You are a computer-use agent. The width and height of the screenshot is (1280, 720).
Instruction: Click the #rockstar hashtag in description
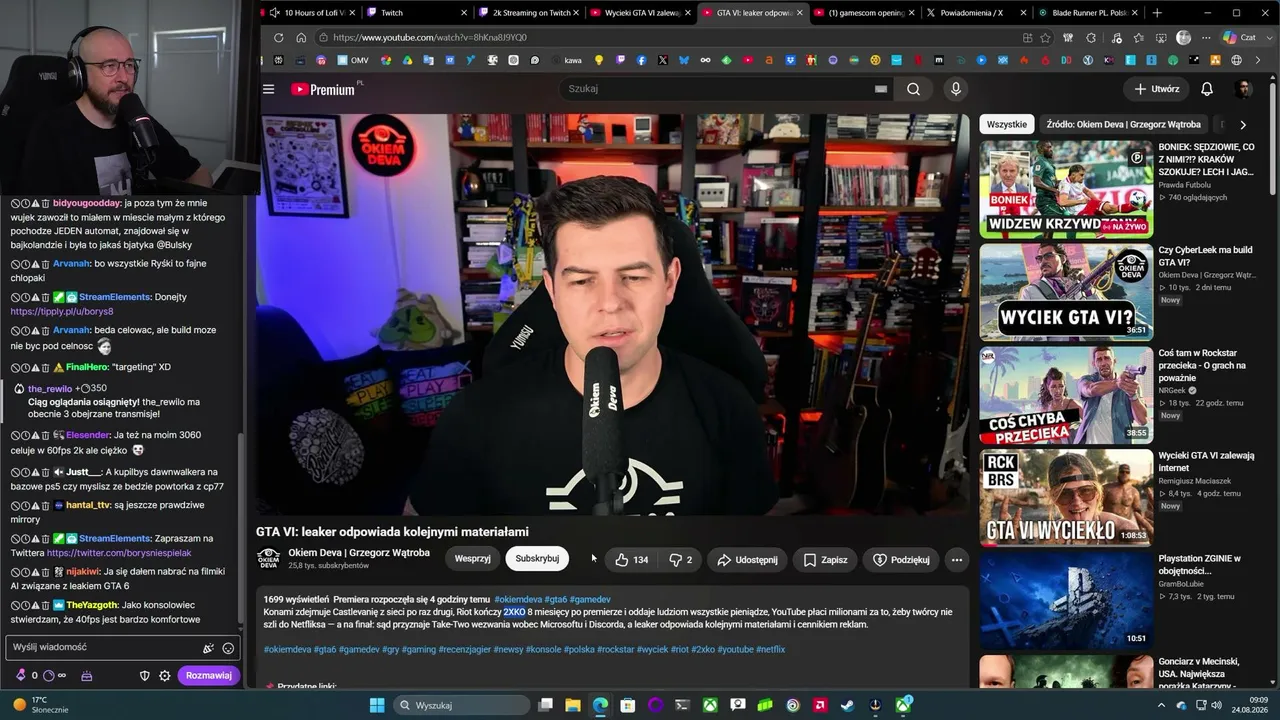point(616,650)
